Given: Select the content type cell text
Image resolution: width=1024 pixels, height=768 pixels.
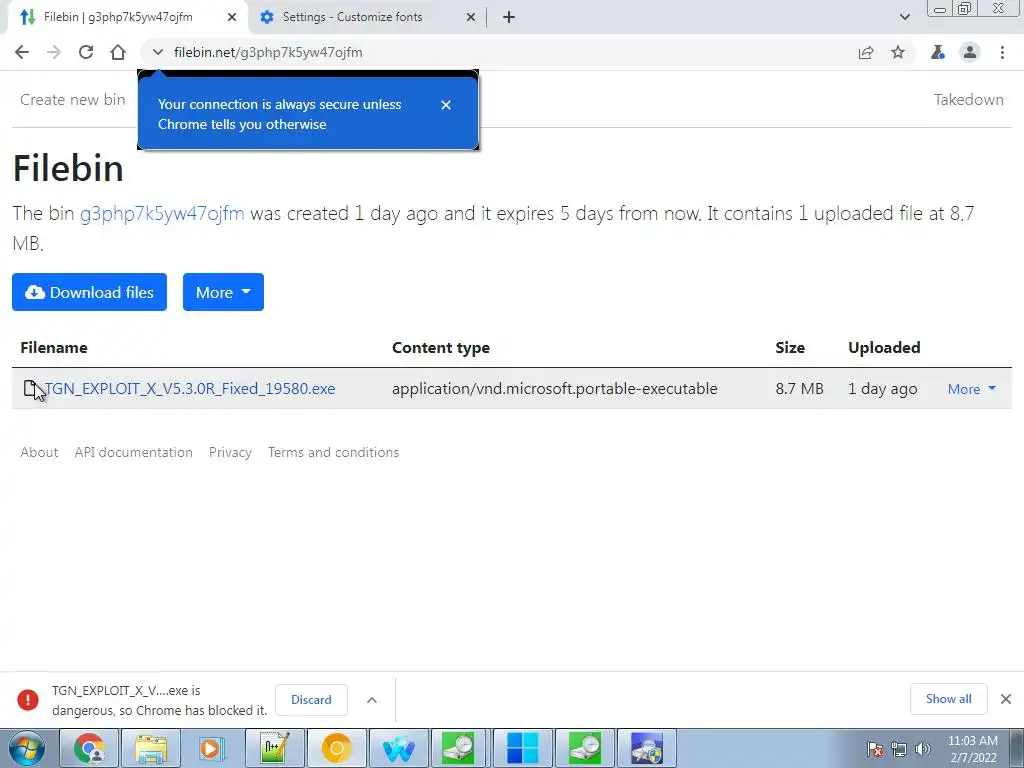Looking at the screenshot, I should [554, 389].
